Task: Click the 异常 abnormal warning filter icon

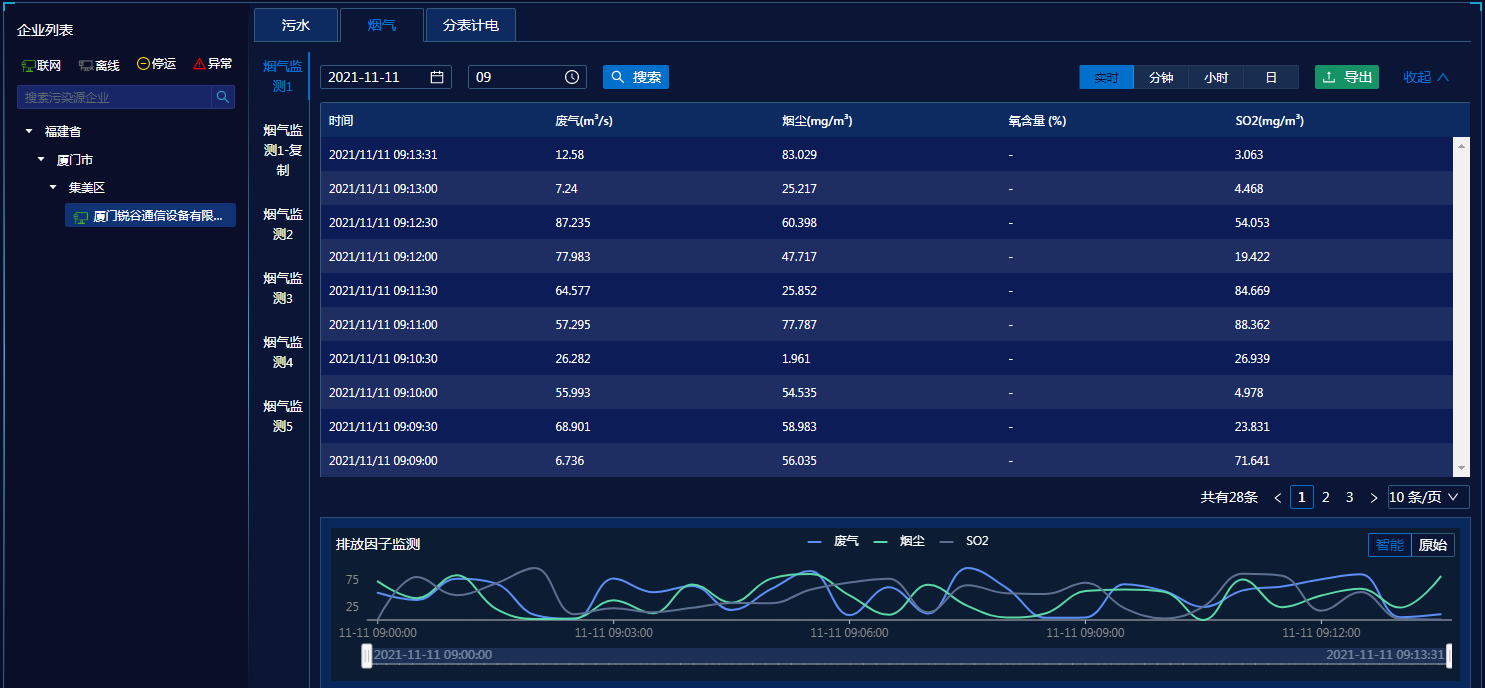Action: tap(199, 64)
